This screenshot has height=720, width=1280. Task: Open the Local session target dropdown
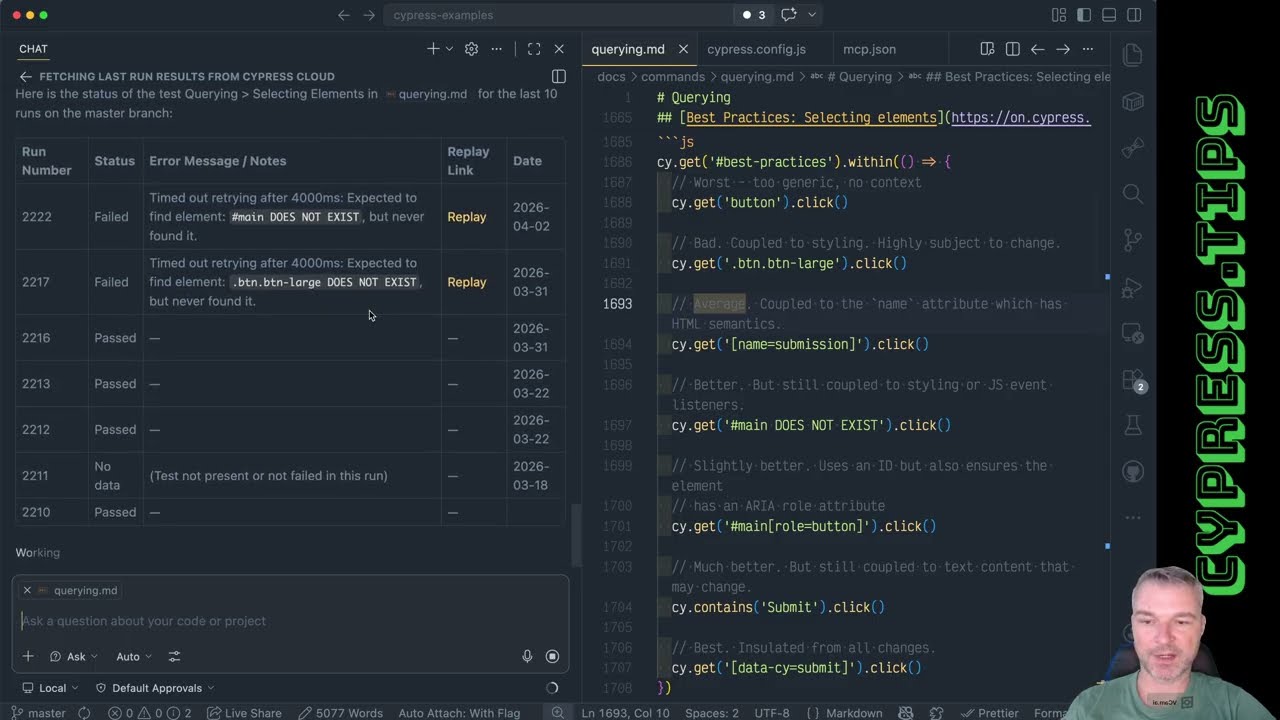point(48,688)
